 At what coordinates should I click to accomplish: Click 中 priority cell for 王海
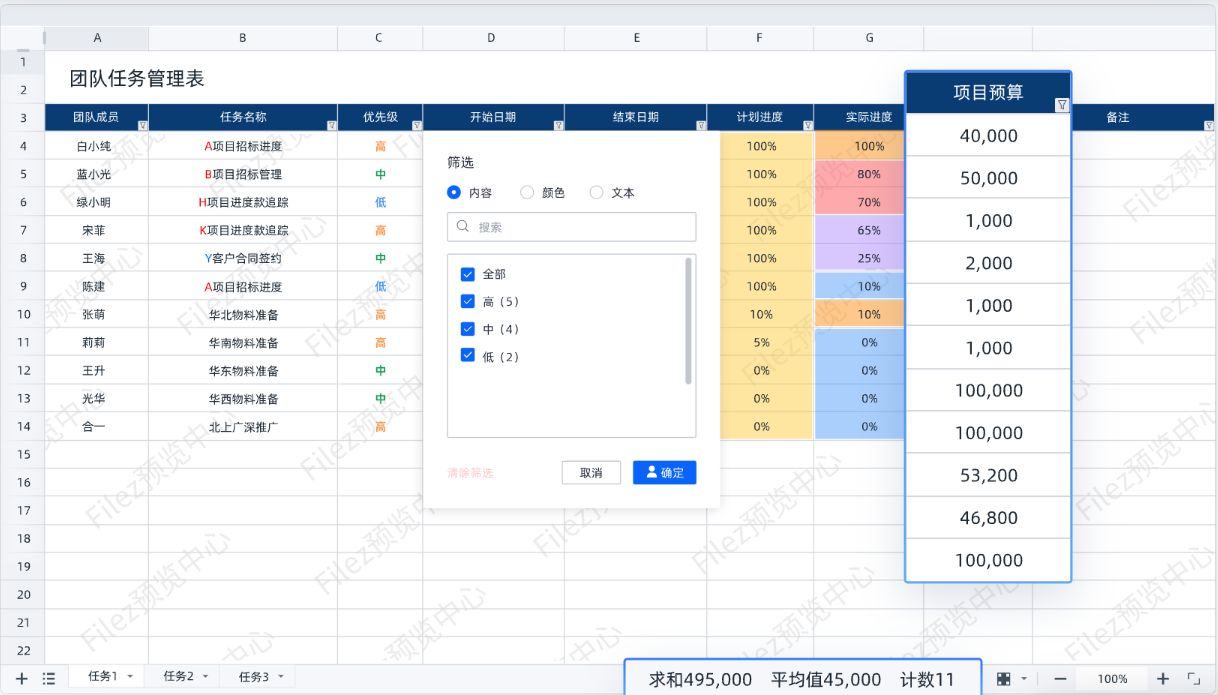[x=380, y=258]
